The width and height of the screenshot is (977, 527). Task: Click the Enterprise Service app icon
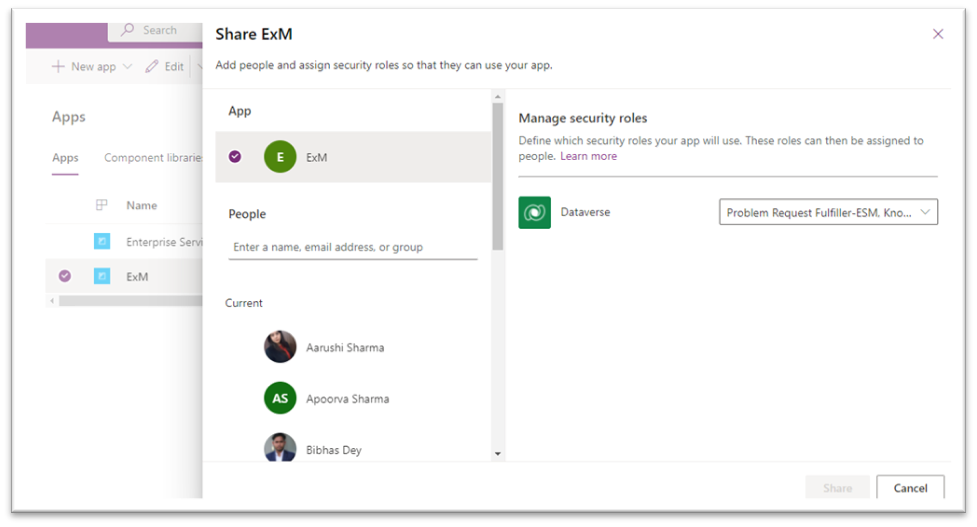tap(102, 241)
